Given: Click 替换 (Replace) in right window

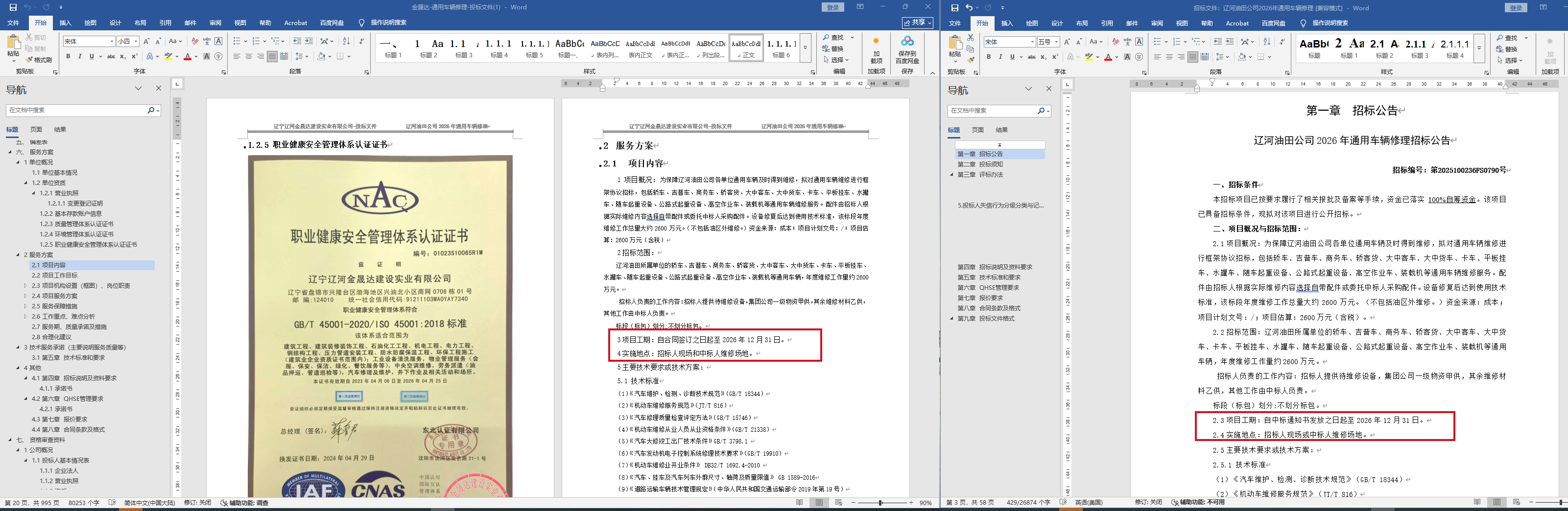Looking at the screenshot, I should click(1506, 49).
